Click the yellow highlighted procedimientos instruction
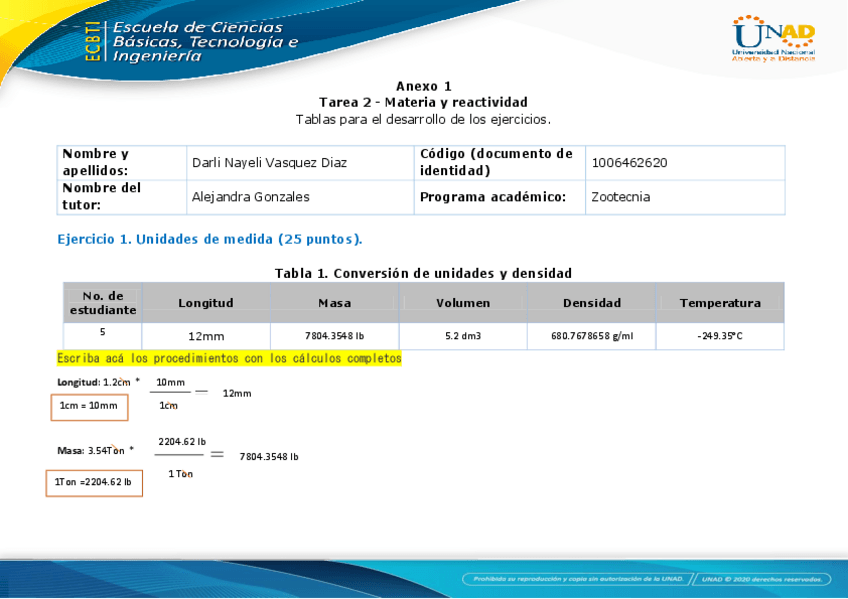848x599 pixels. click(x=229, y=358)
